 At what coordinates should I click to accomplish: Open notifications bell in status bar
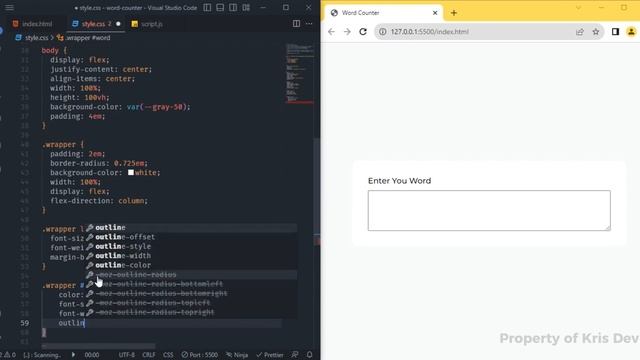click(x=309, y=355)
